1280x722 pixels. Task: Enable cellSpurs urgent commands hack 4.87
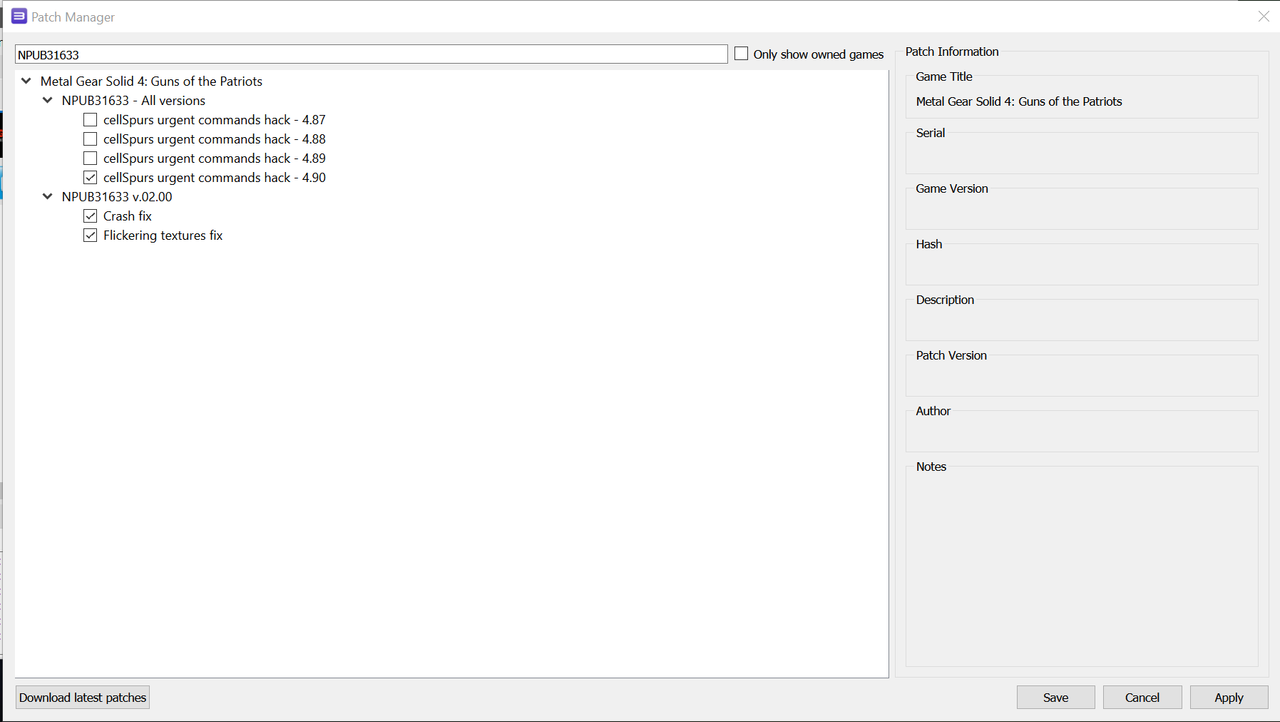tap(90, 120)
